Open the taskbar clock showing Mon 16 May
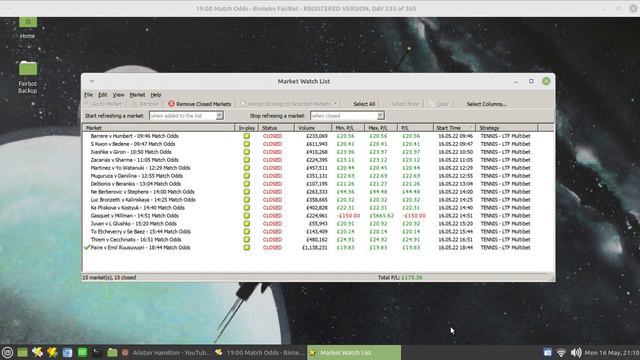Viewport: 640px width, 360px height. (x=612, y=353)
